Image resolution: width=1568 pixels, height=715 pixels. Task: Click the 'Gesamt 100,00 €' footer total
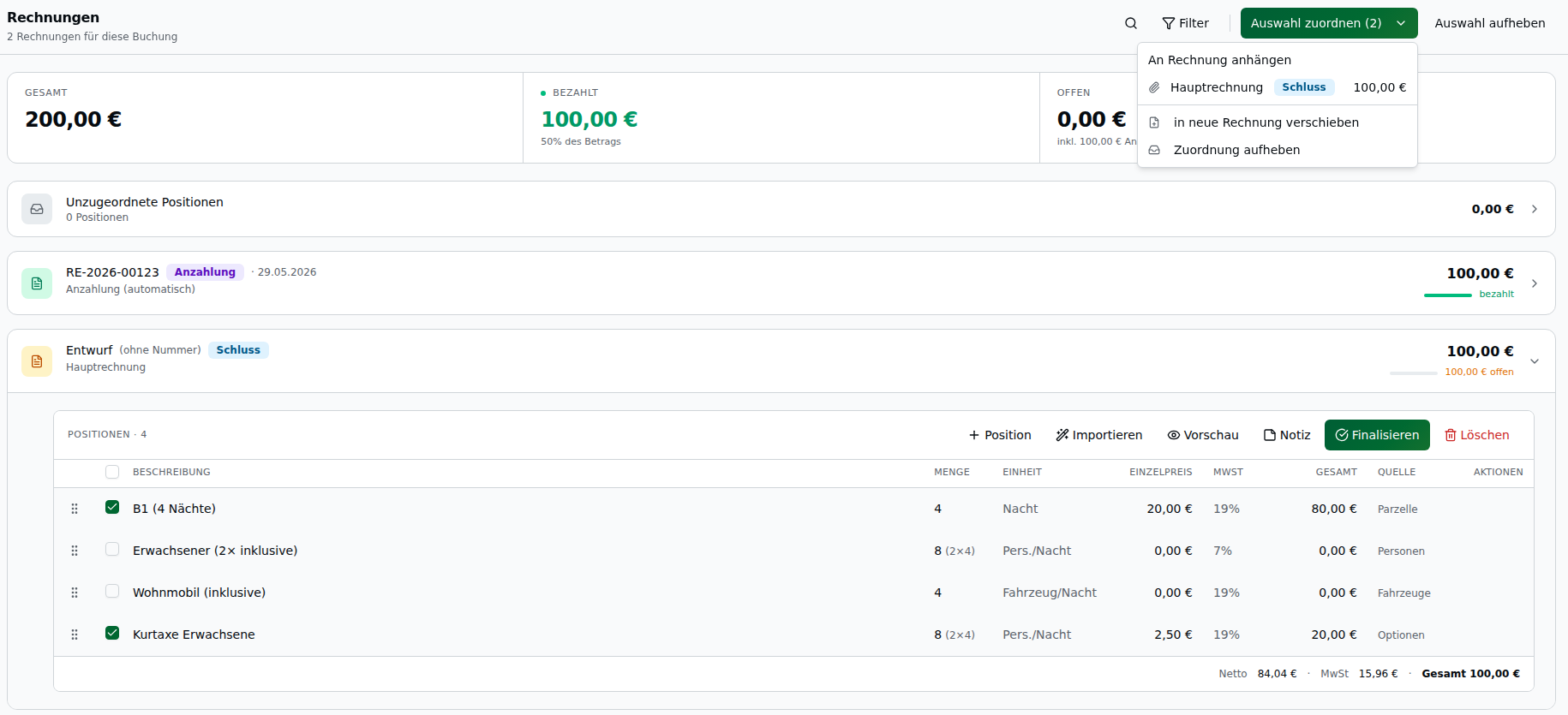[x=1470, y=674]
